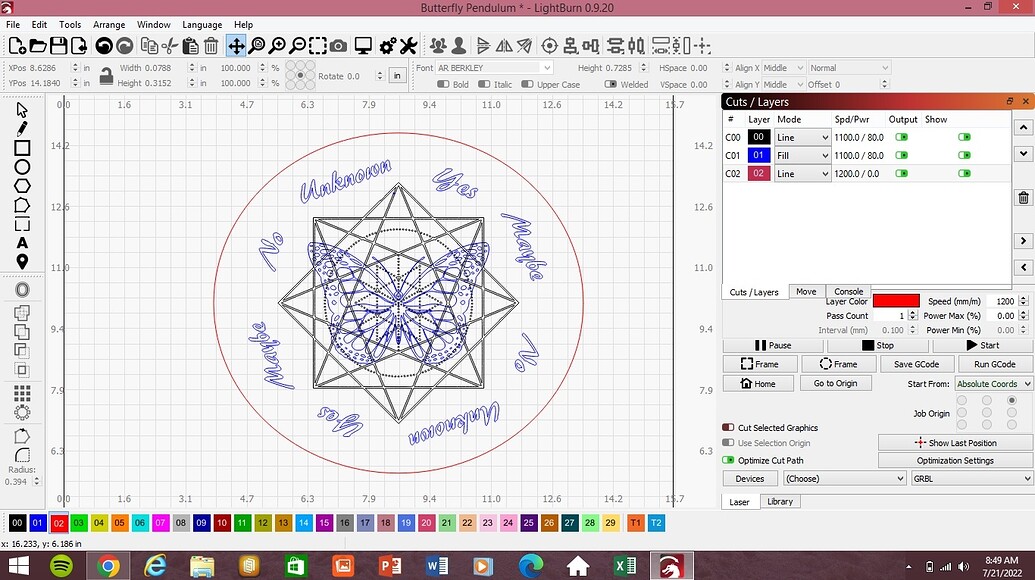The width and height of the screenshot is (1035, 580).
Task: Disable Optimize Cut Path
Action: click(728, 460)
